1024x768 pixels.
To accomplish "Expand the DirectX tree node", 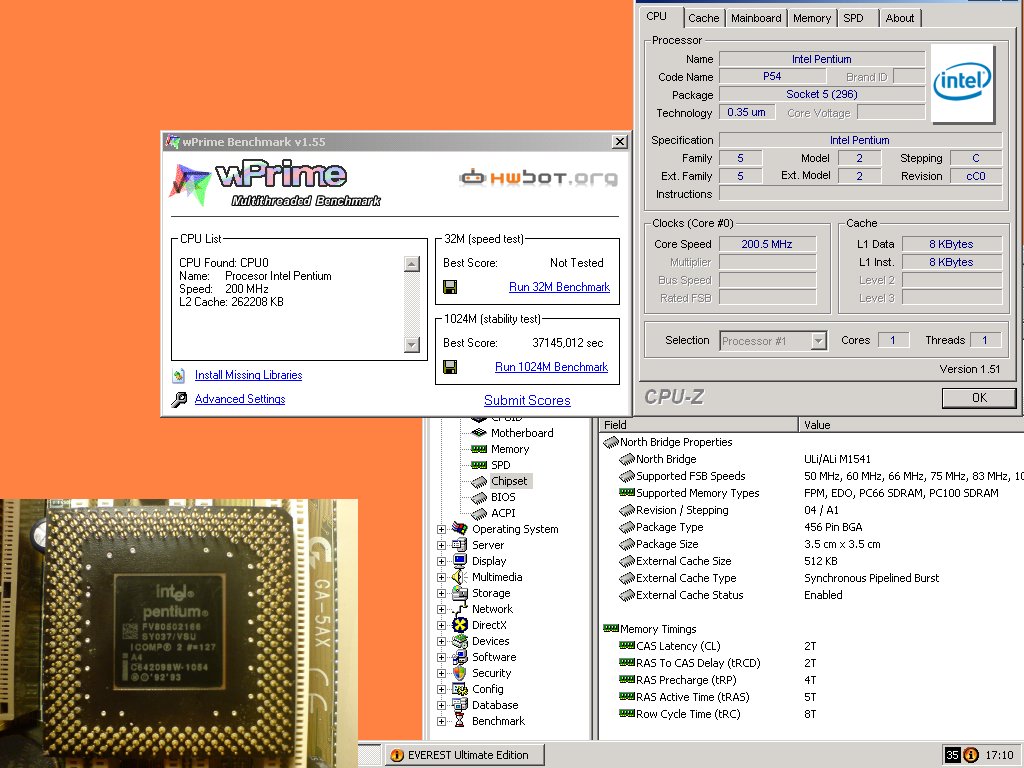I will (x=441, y=625).
